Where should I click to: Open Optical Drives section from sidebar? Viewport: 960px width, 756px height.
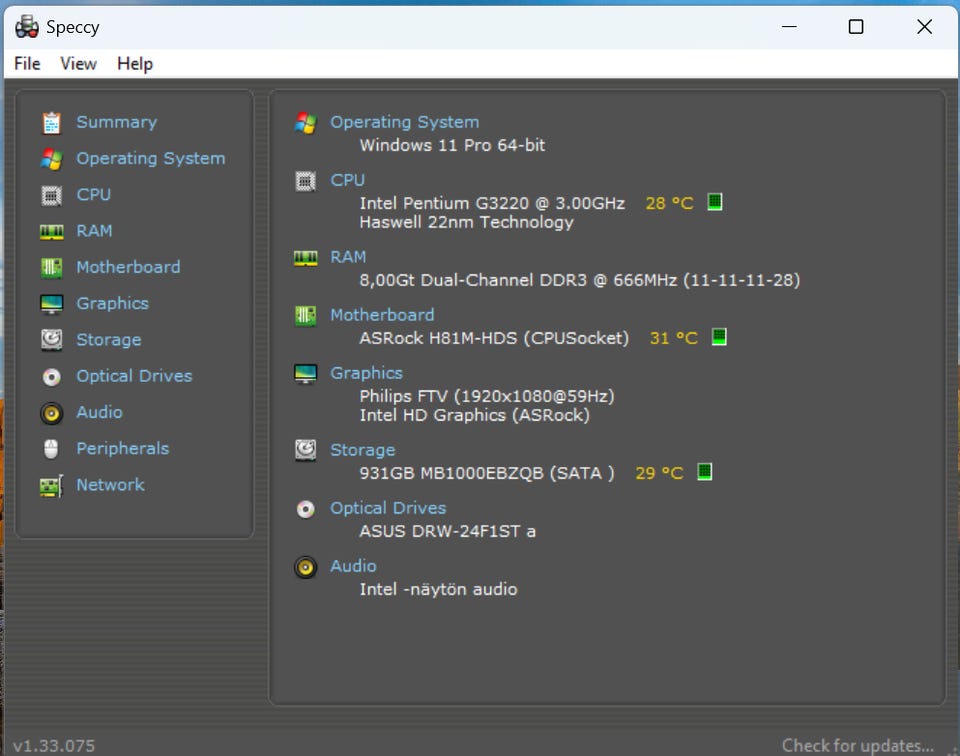[134, 376]
